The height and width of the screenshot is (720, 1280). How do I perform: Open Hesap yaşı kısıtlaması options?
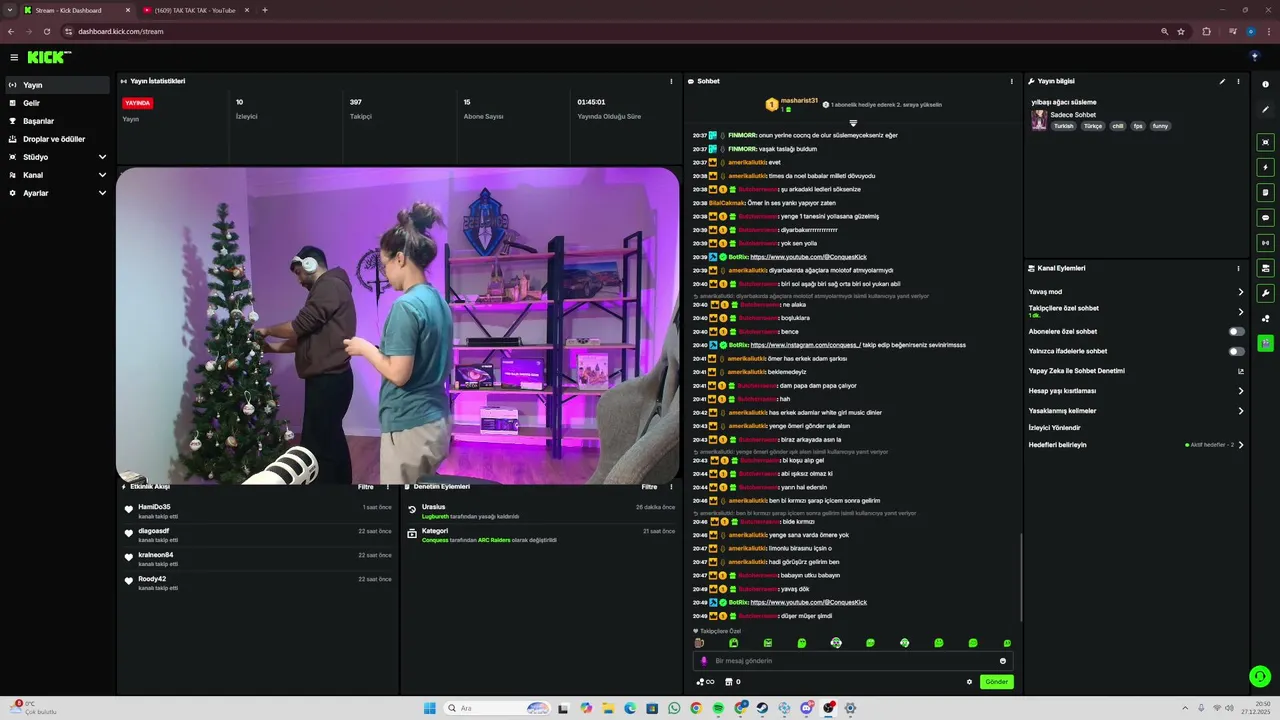coord(1136,391)
